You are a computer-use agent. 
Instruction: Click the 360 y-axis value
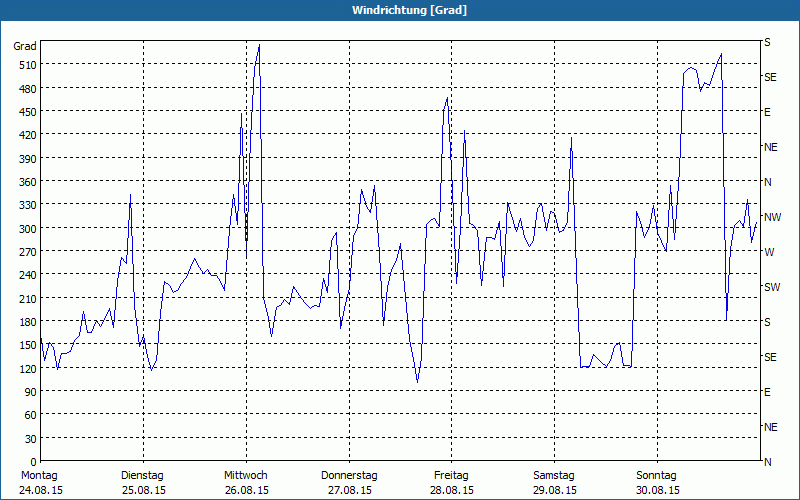click(28, 182)
